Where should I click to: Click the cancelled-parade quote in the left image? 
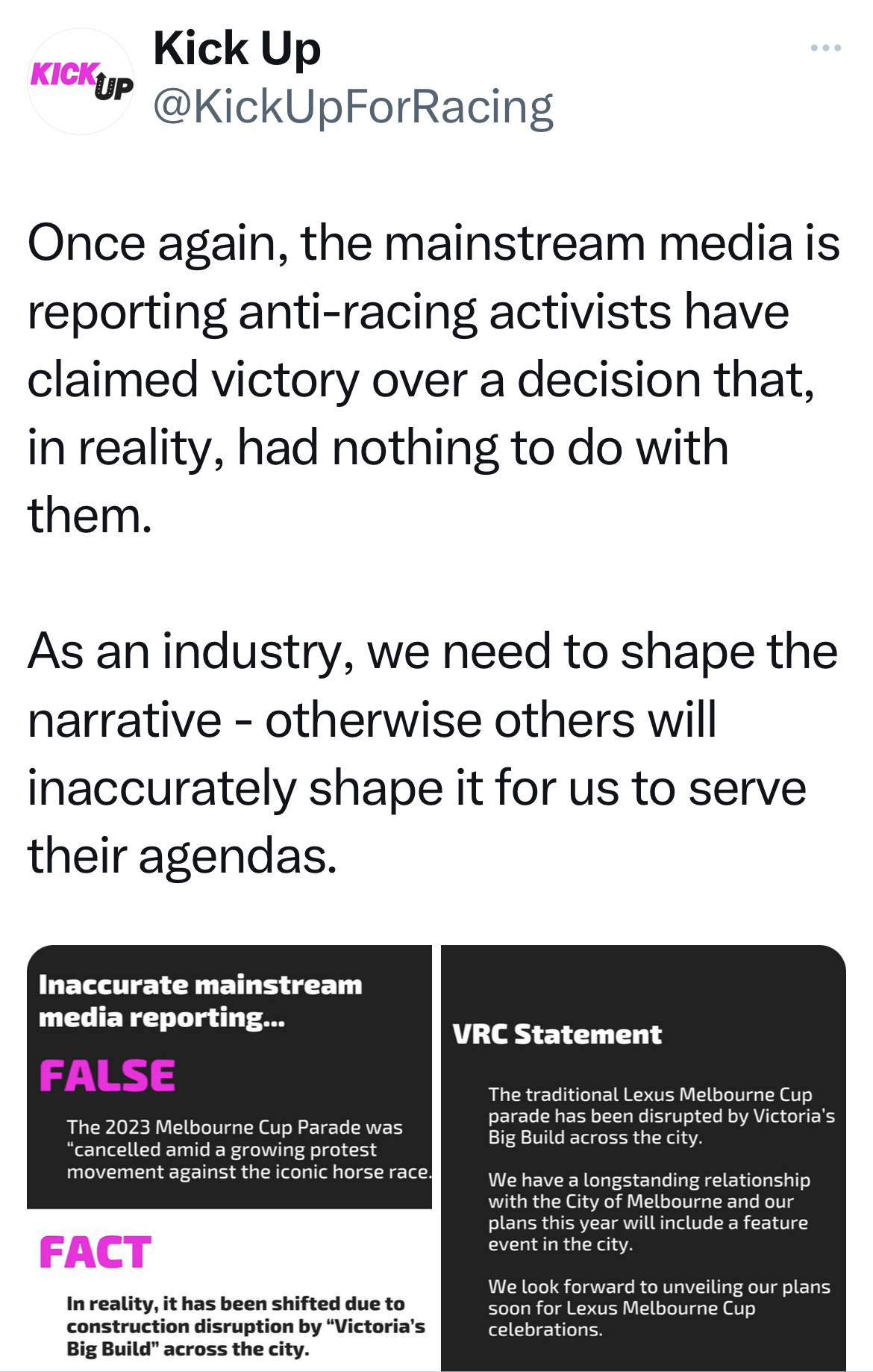(249, 1149)
